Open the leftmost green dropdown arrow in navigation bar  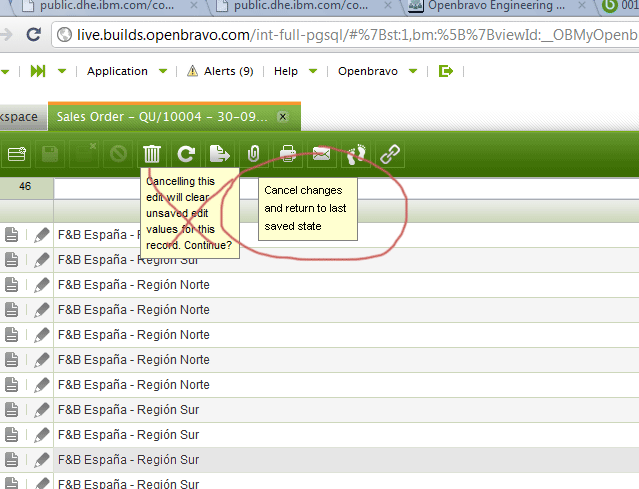pos(5,72)
